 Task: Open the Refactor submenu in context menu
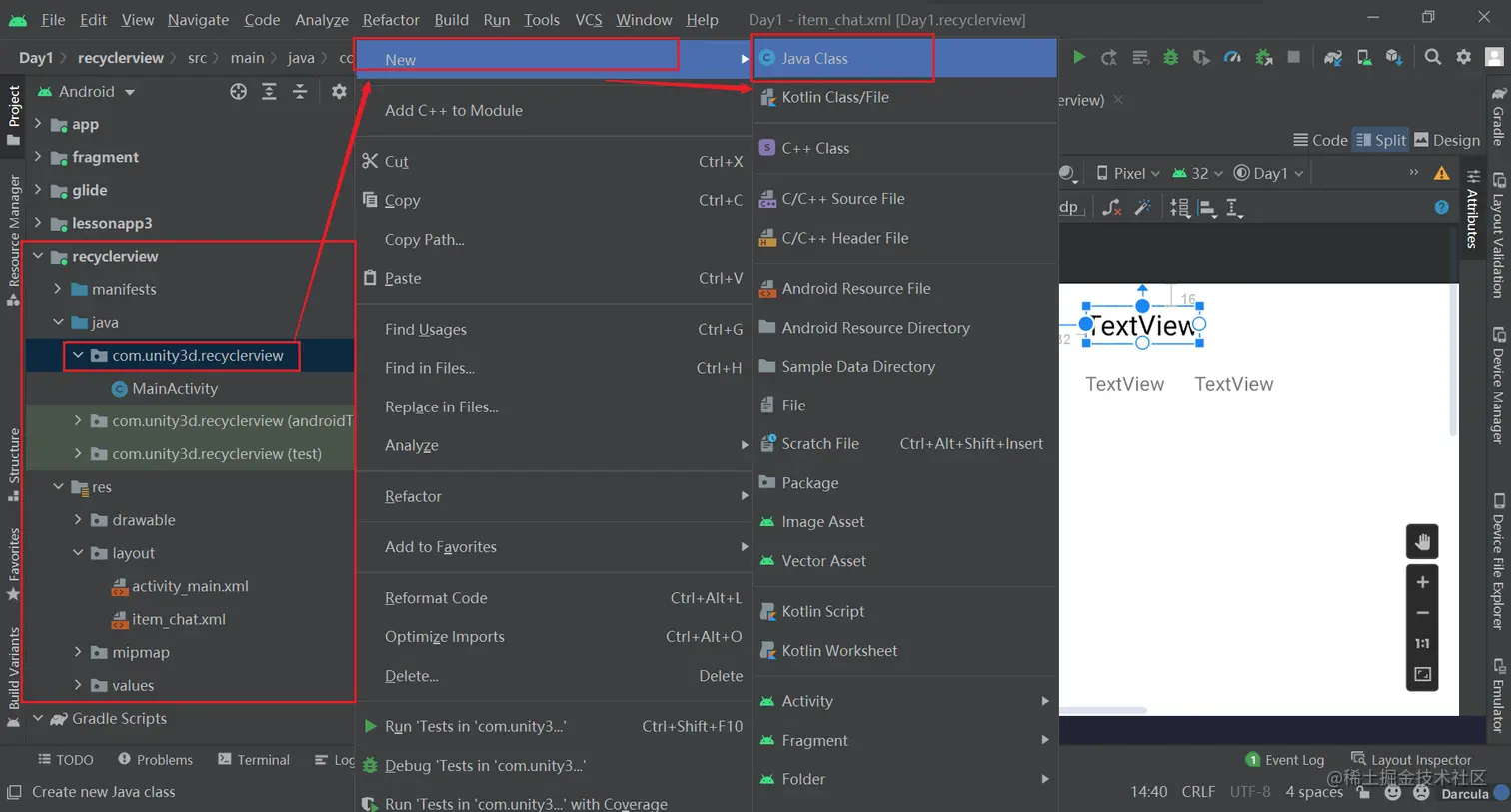pyautogui.click(x=555, y=496)
